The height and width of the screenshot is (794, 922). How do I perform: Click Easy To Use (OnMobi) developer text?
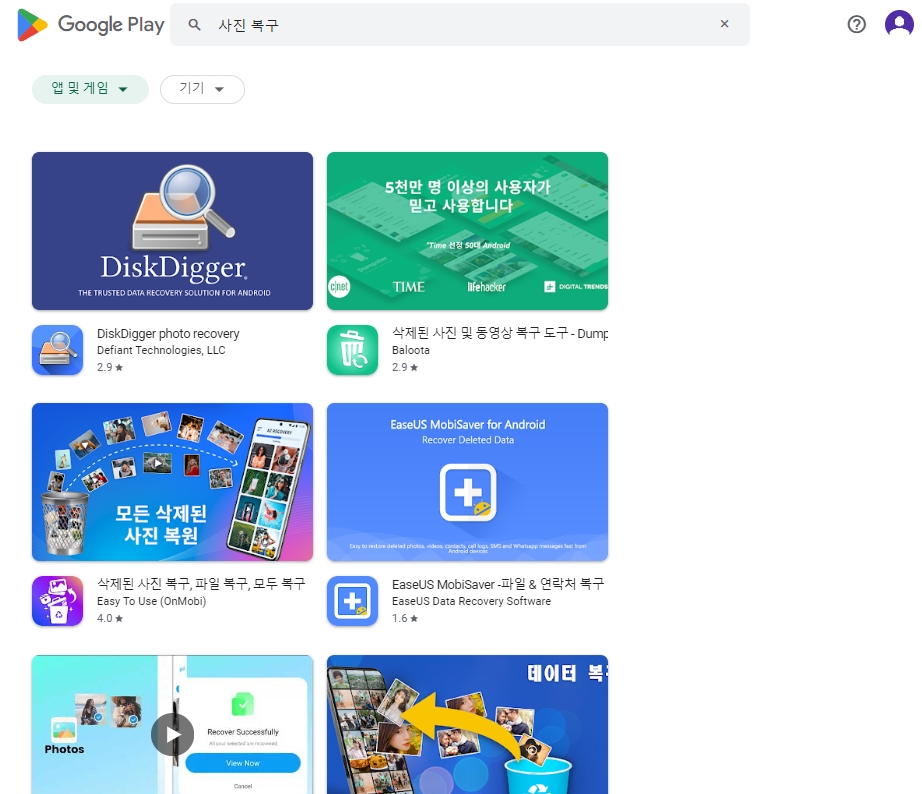coord(152,601)
